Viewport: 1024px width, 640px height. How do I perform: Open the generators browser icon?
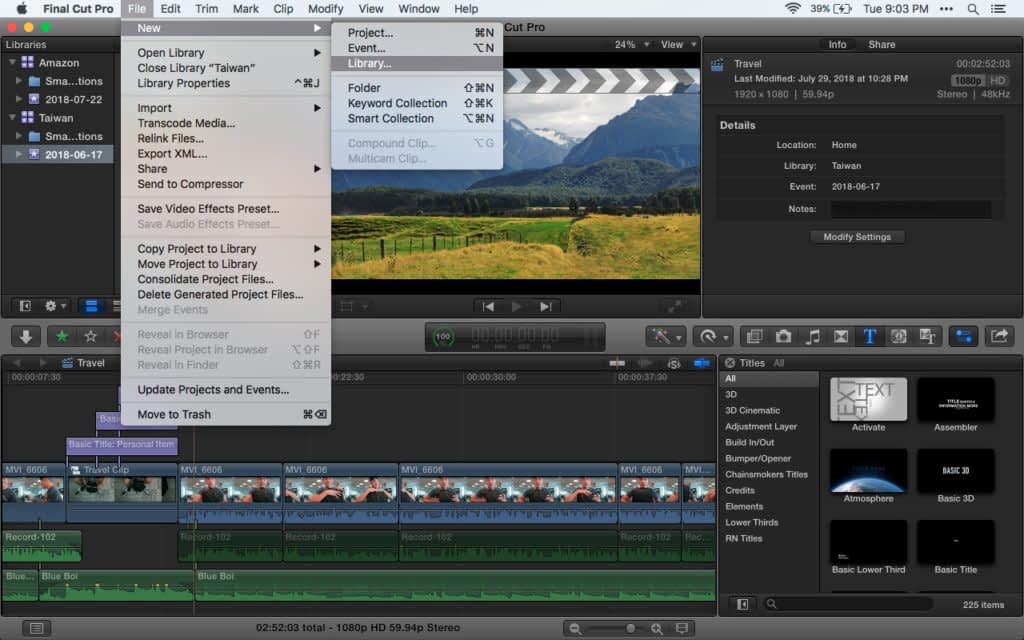click(x=898, y=336)
